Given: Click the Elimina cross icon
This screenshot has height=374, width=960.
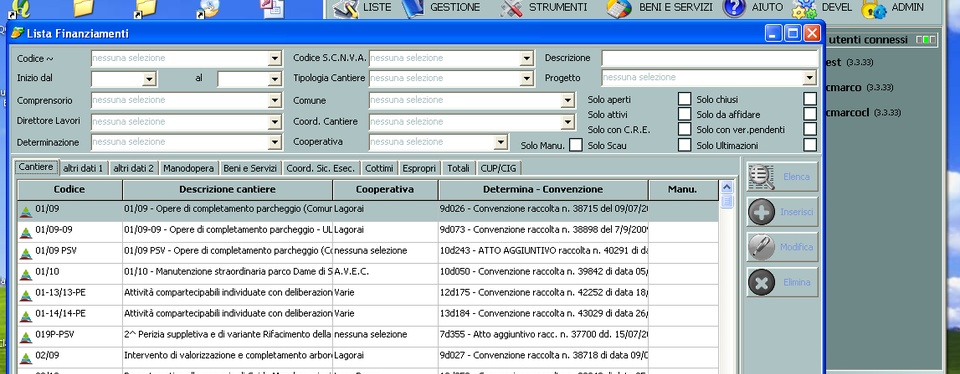Looking at the screenshot, I should tap(762, 283).
